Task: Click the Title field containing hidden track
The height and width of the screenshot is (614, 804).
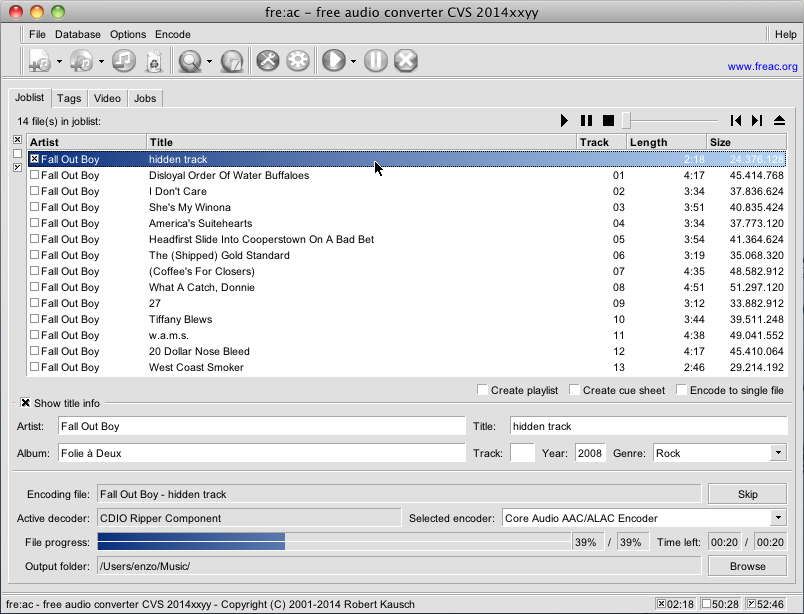Action: [649, 426]
